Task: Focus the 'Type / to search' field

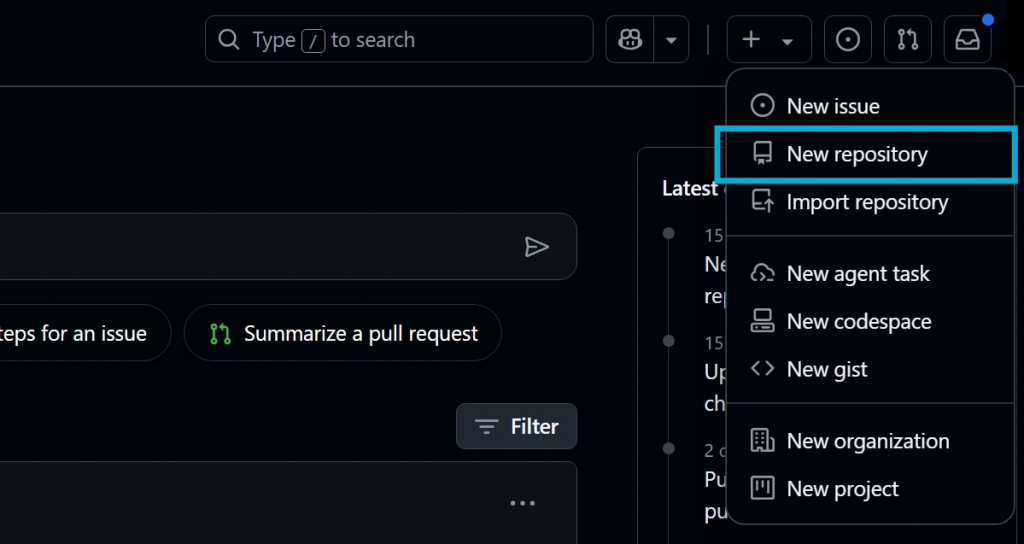Action: click(x=399, y=39)
